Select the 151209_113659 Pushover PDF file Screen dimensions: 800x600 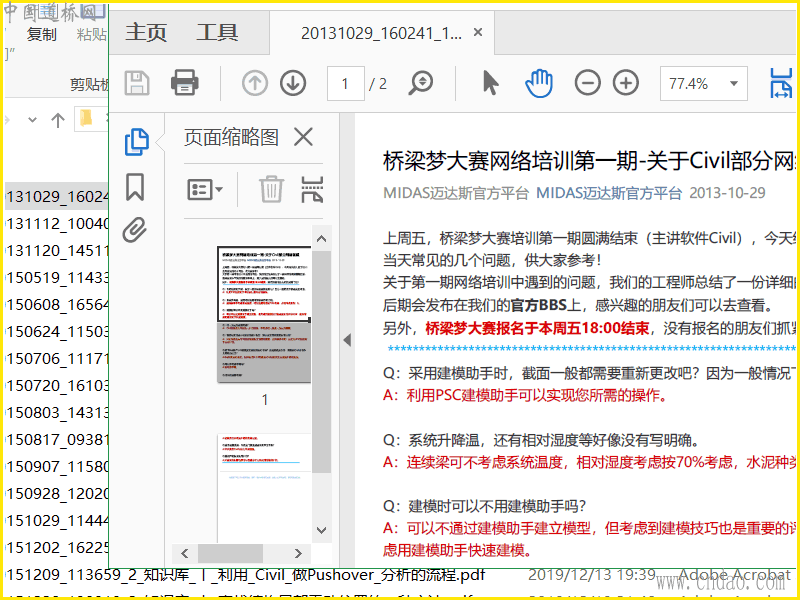245,576
